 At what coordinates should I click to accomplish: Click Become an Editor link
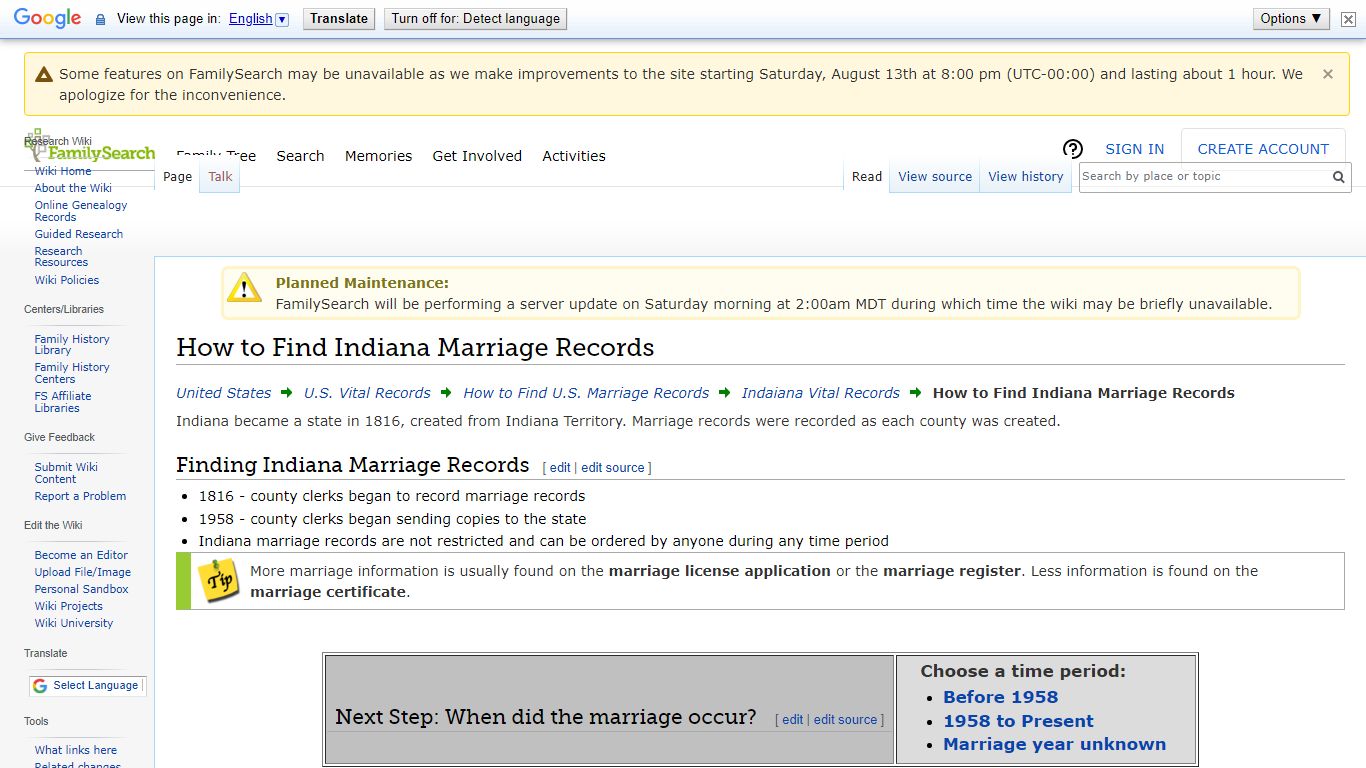[x=81, y=555]
